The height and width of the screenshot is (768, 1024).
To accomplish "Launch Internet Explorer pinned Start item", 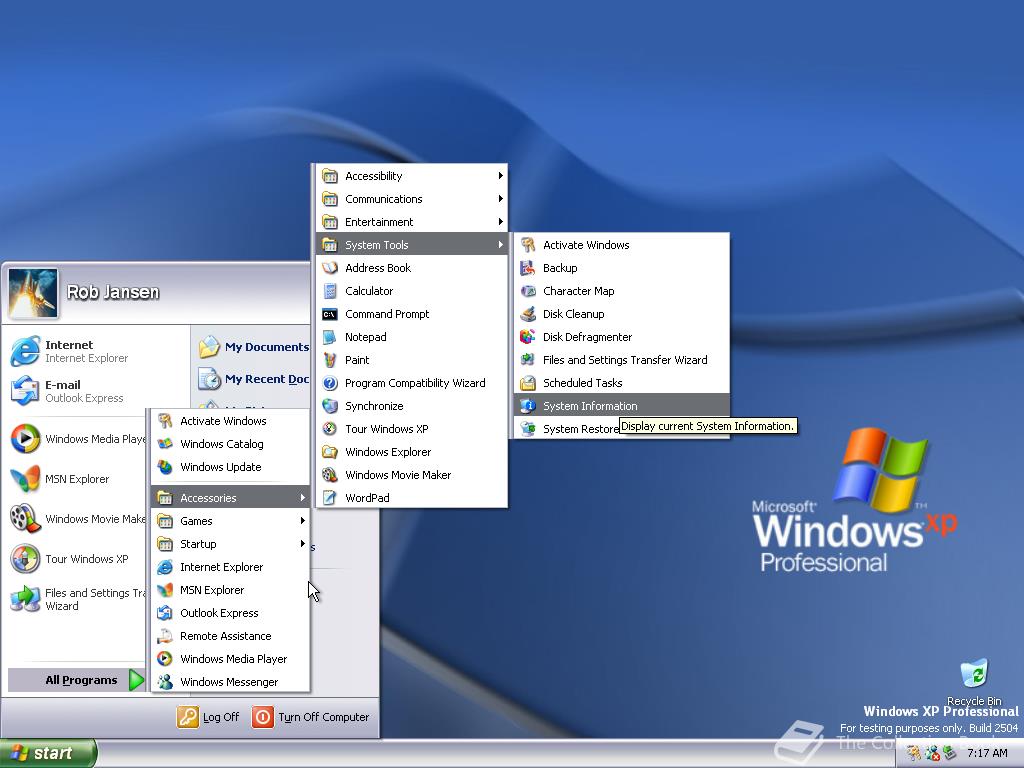I will (97, 351).
